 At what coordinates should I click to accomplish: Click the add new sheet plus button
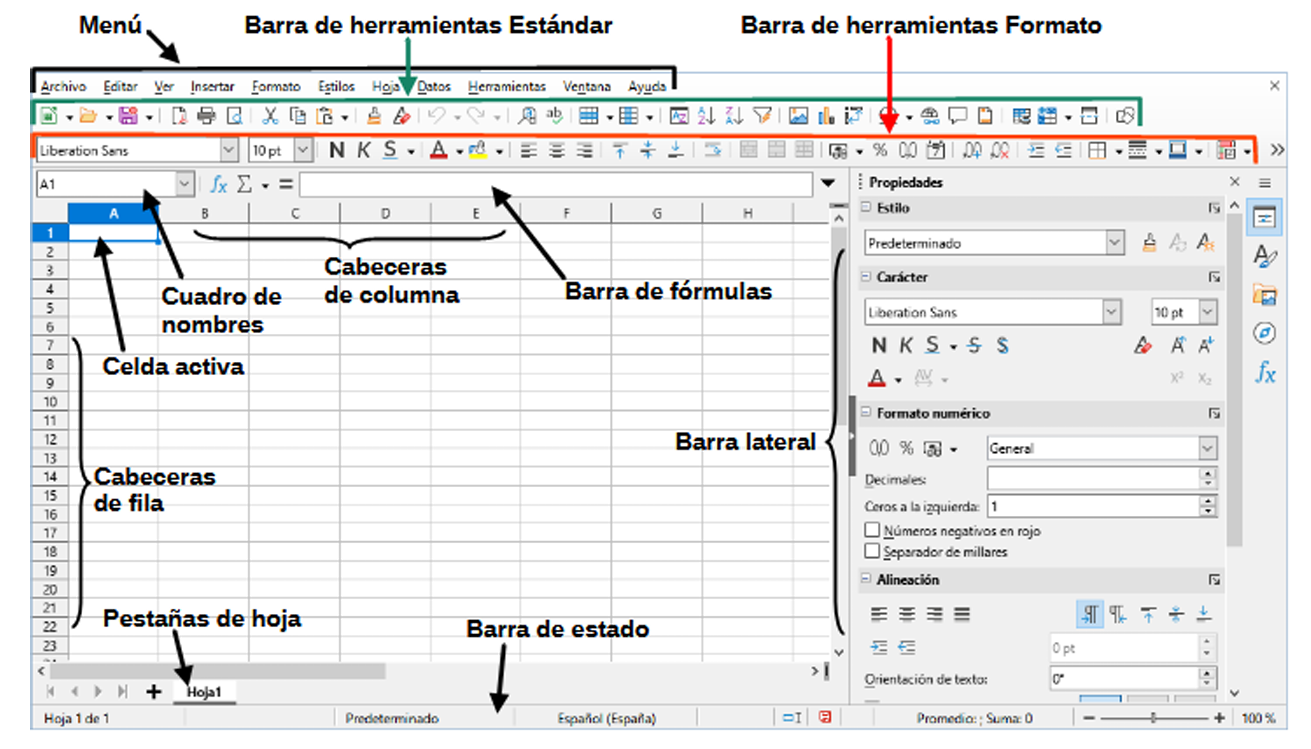click(x=154, y=691)
